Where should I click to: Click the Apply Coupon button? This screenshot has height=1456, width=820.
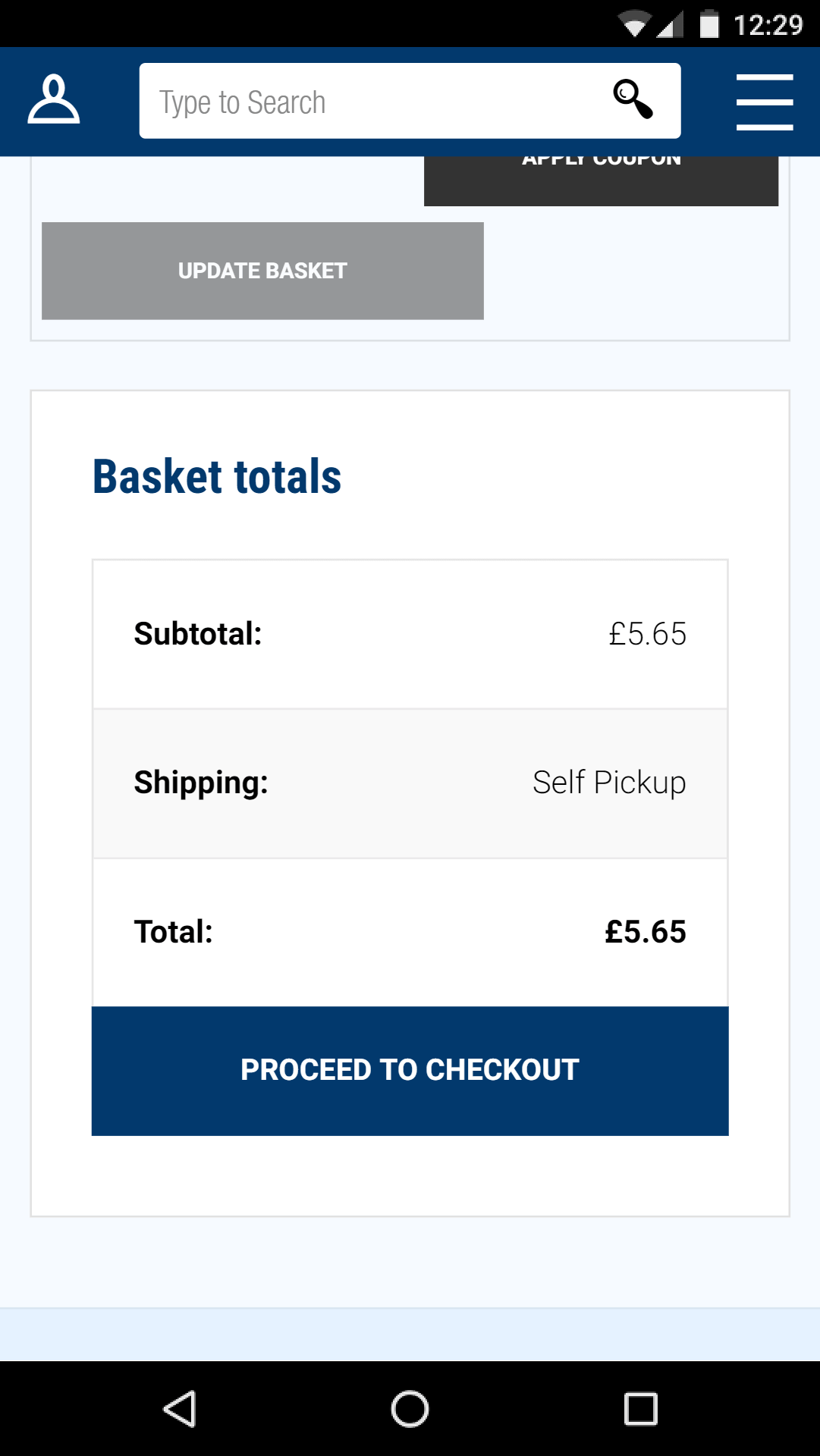pos(601,180)
